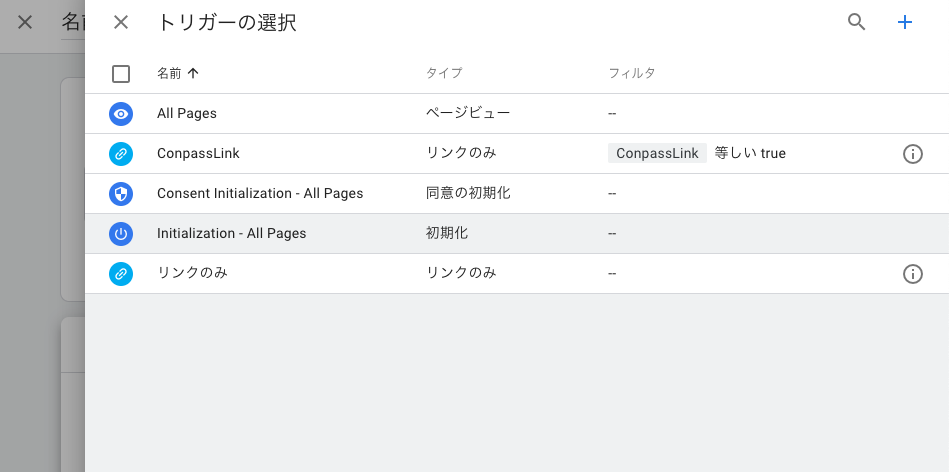Click リンクのみ trigger link icon
949x472 pixels.
point(121,274)
